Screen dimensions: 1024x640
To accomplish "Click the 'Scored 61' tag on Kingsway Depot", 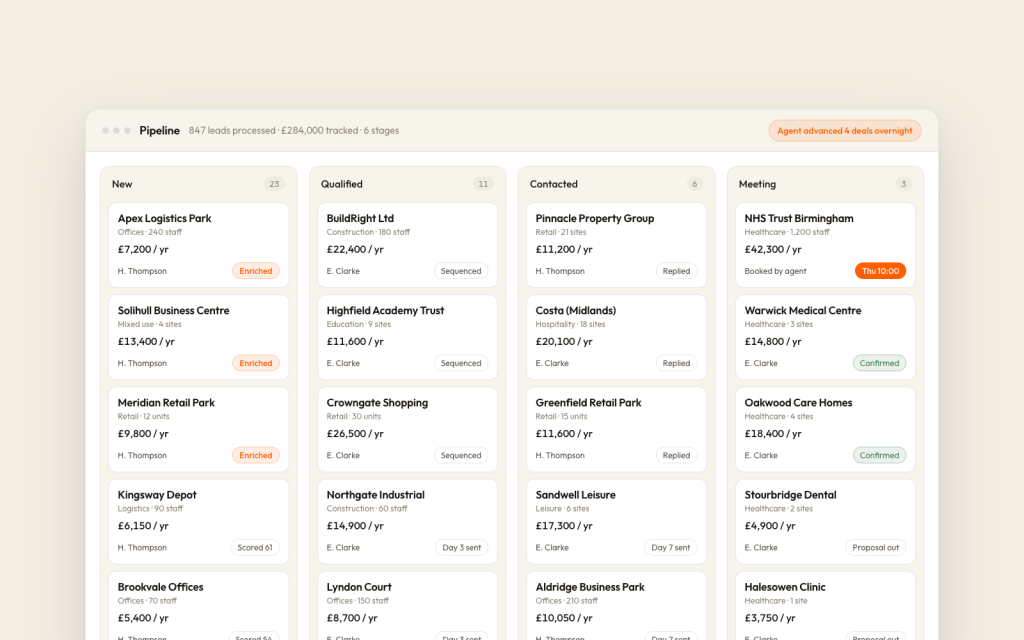I will [255, 547].
